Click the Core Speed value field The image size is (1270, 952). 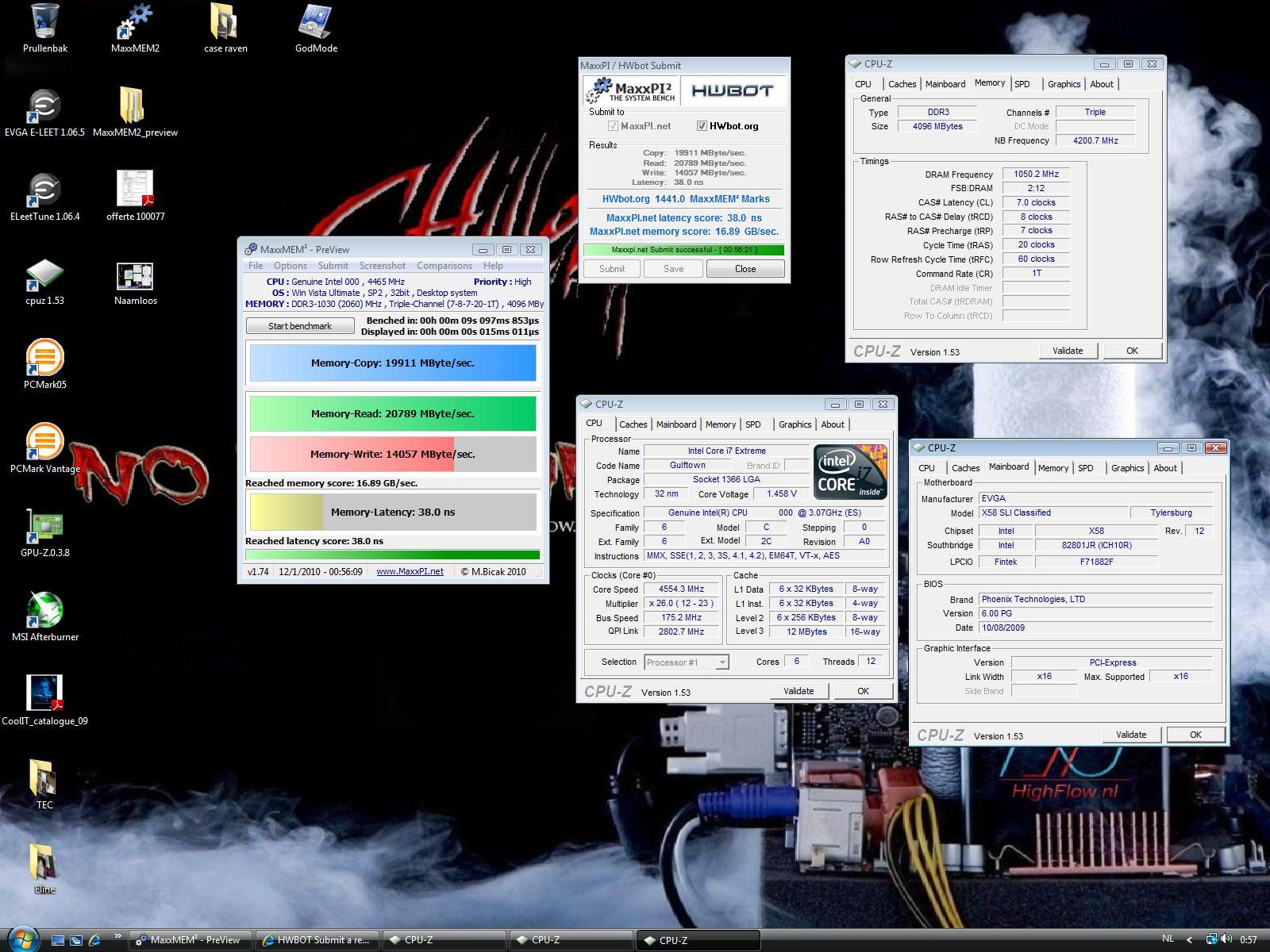pyautogui.click(x=682, y=589)
